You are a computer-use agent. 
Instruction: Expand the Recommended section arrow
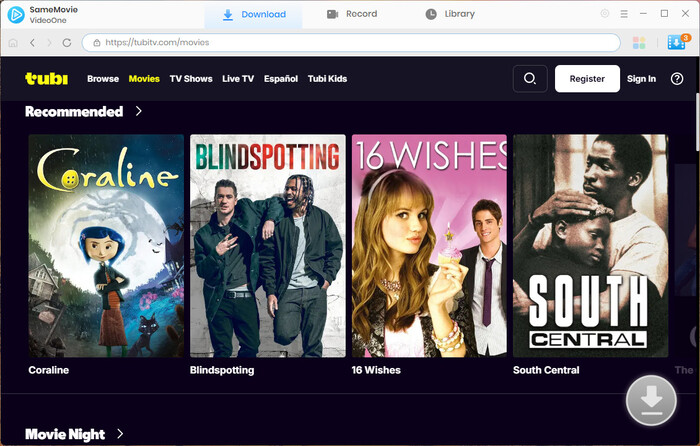pyautogui.click(x=139, y=111)
